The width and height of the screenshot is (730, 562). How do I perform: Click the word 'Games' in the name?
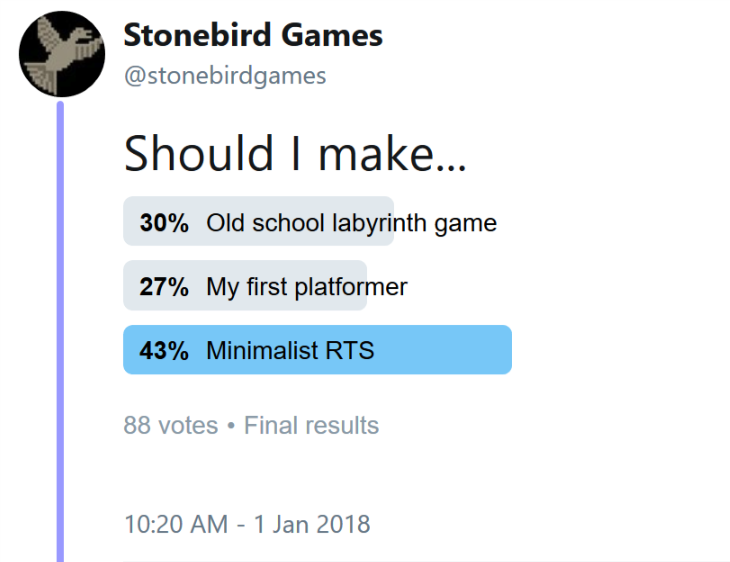(332, 35)
